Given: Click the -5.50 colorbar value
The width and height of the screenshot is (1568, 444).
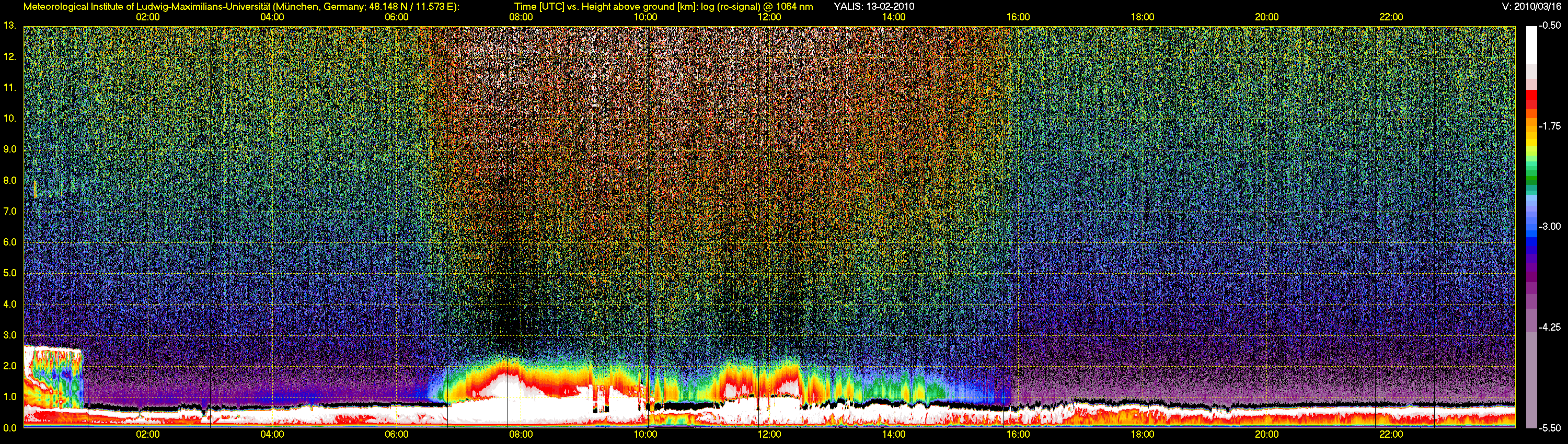Looking at the screenshot, I should coord(1550,428).
